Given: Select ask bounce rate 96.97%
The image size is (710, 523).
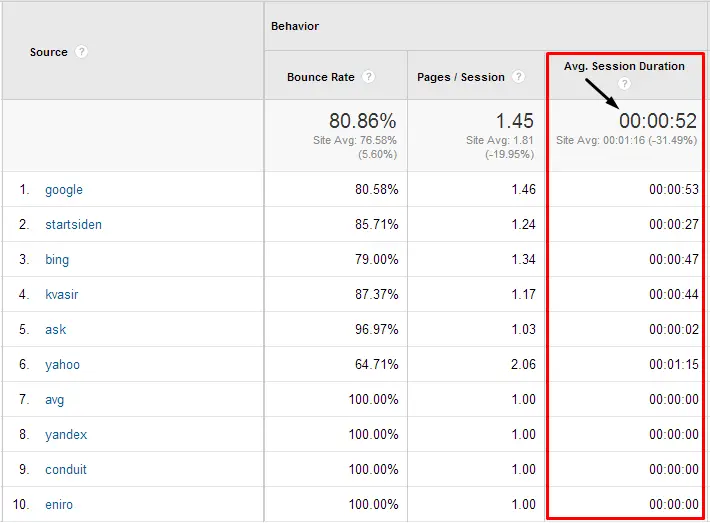Looking at the screenshot, I should point(377,329).
